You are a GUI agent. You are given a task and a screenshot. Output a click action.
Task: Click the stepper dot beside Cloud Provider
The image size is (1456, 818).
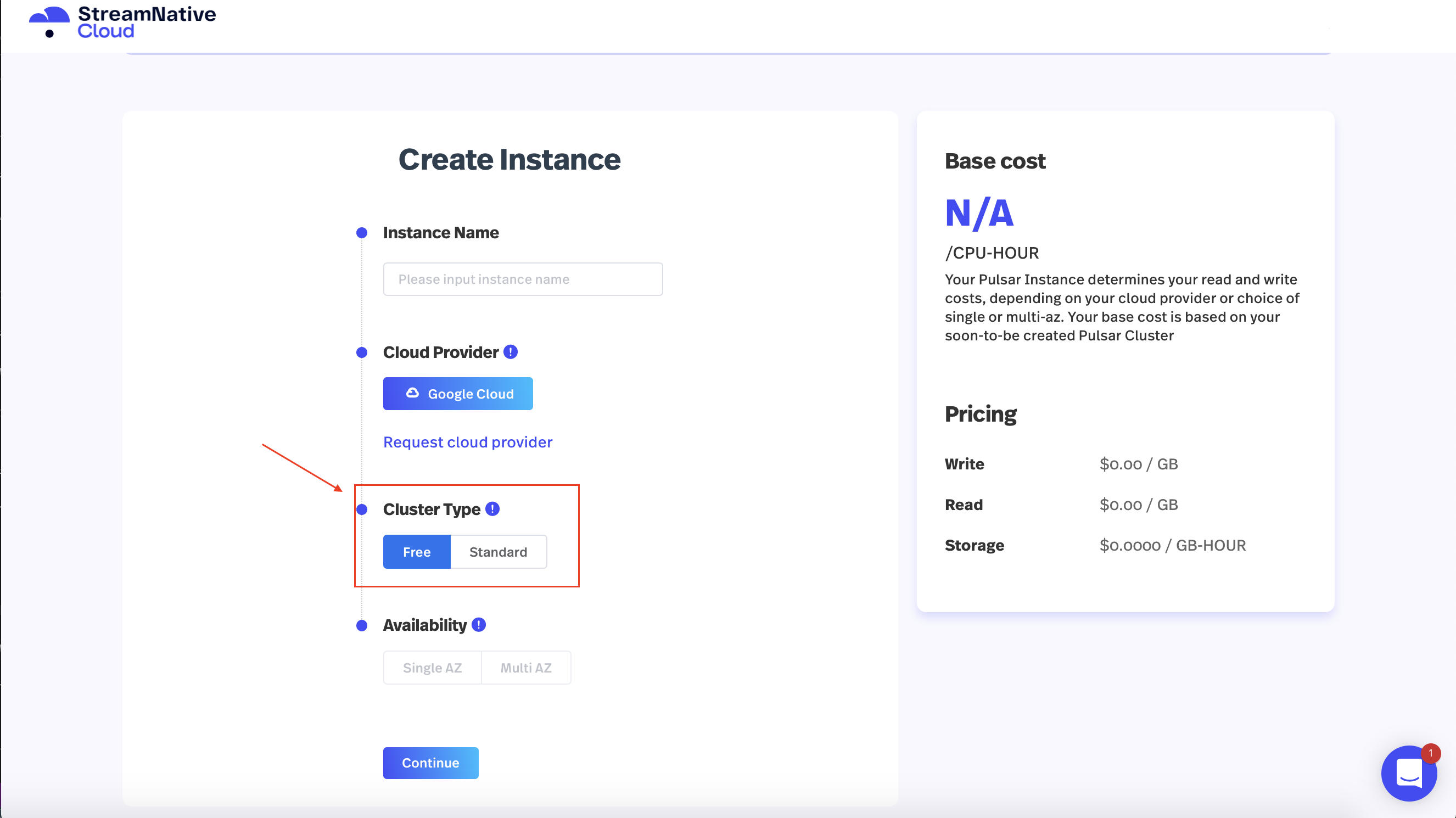tap(361, 351)
